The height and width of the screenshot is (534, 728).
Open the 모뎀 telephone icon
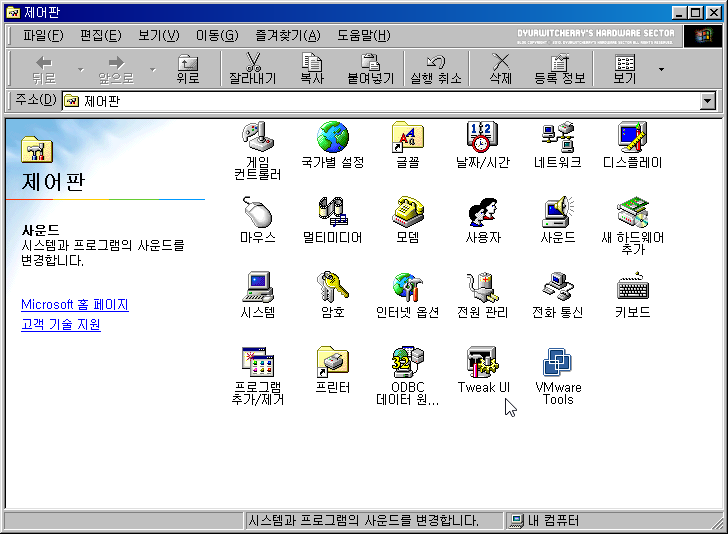407,212
